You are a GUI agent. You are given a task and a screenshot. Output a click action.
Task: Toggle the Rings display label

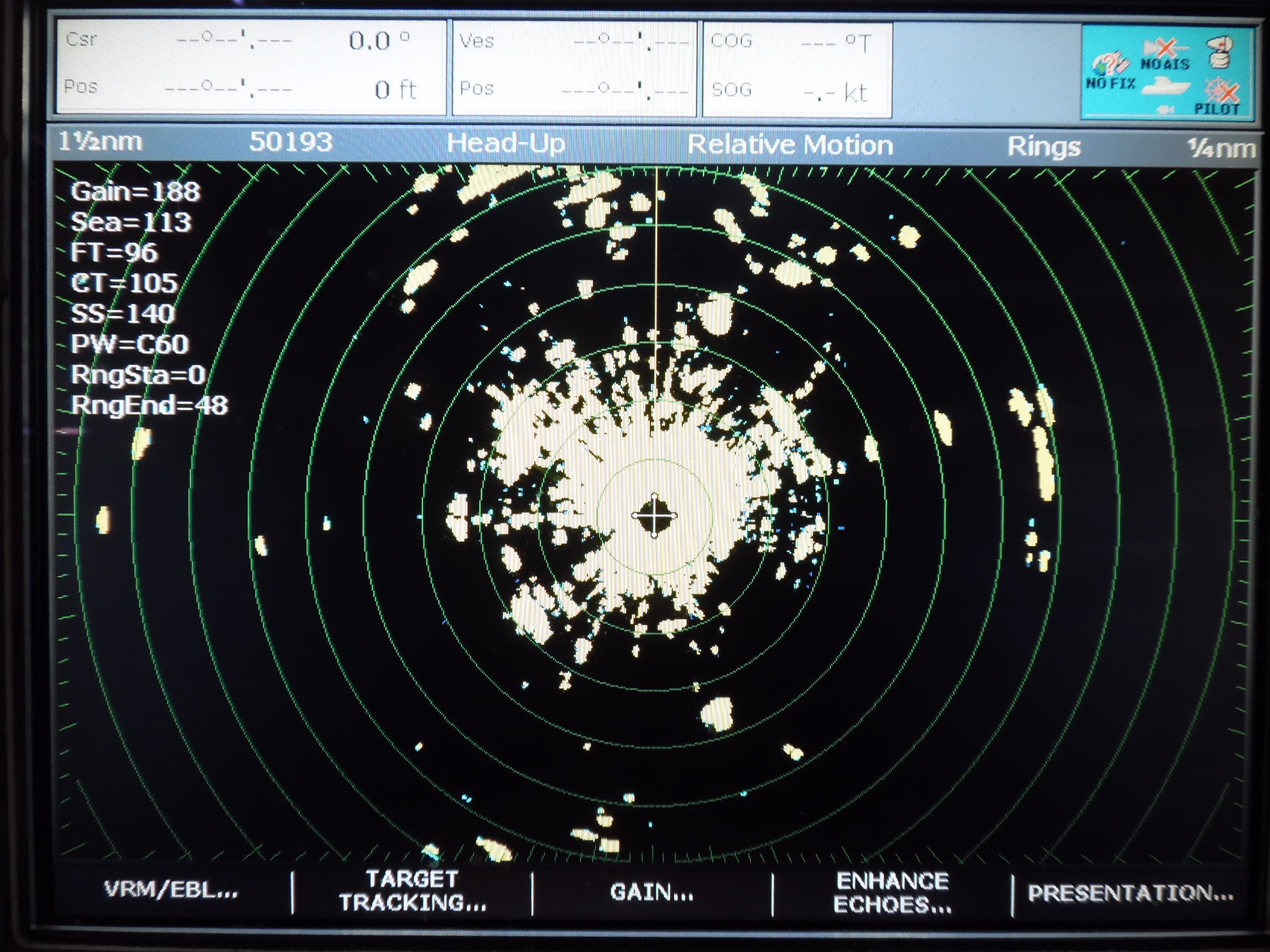(1043, 147)
